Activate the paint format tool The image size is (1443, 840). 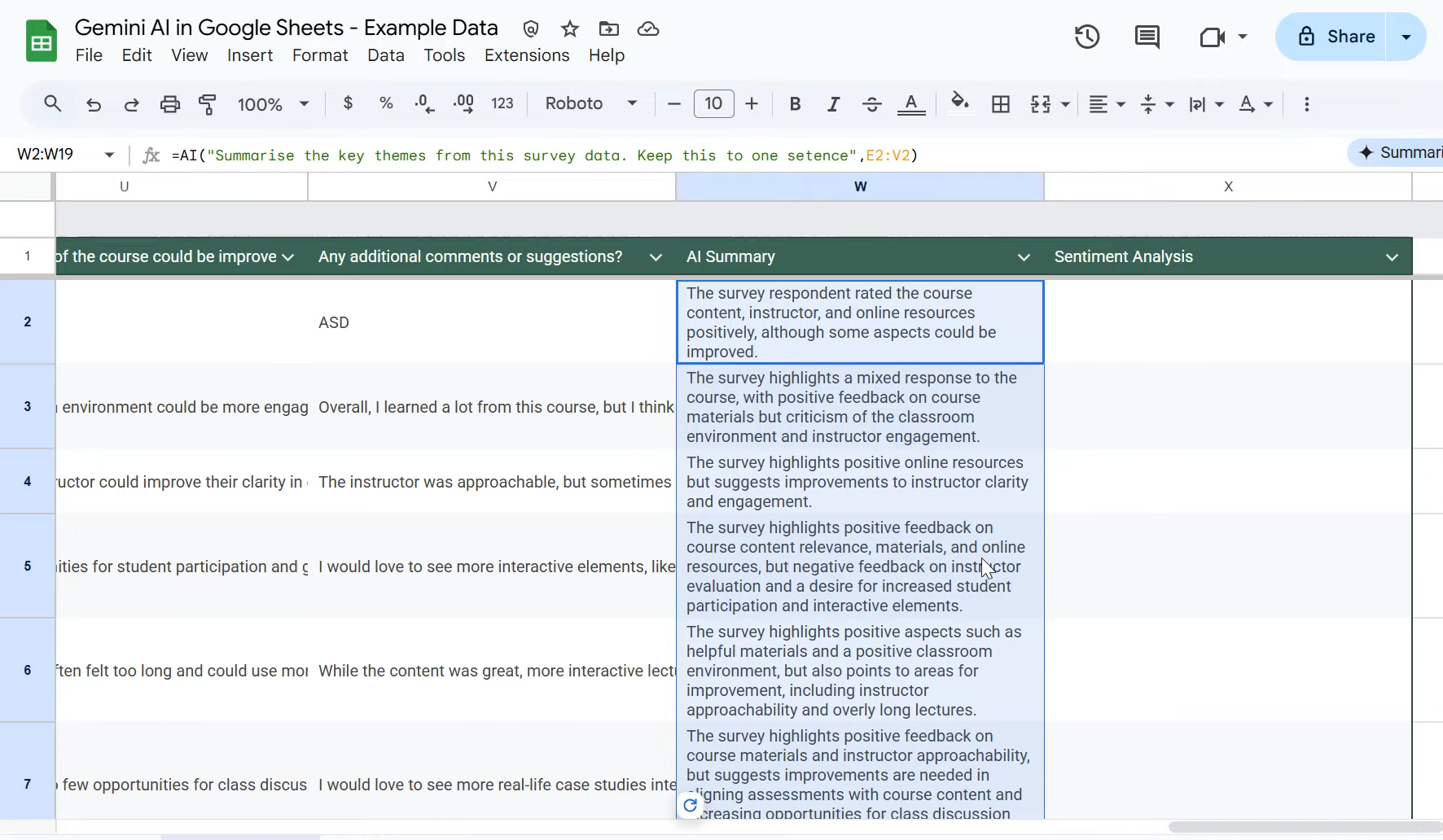click(208, 104)
